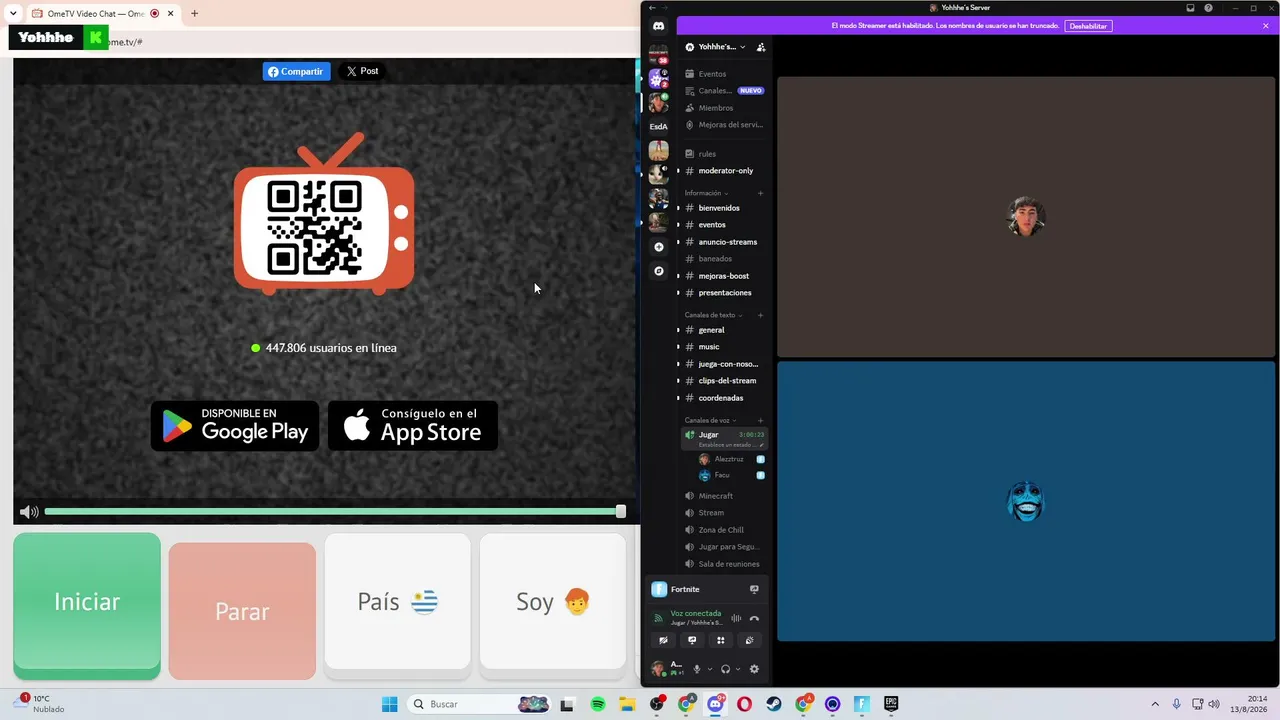Add a channel to Canales de texto

760,315
